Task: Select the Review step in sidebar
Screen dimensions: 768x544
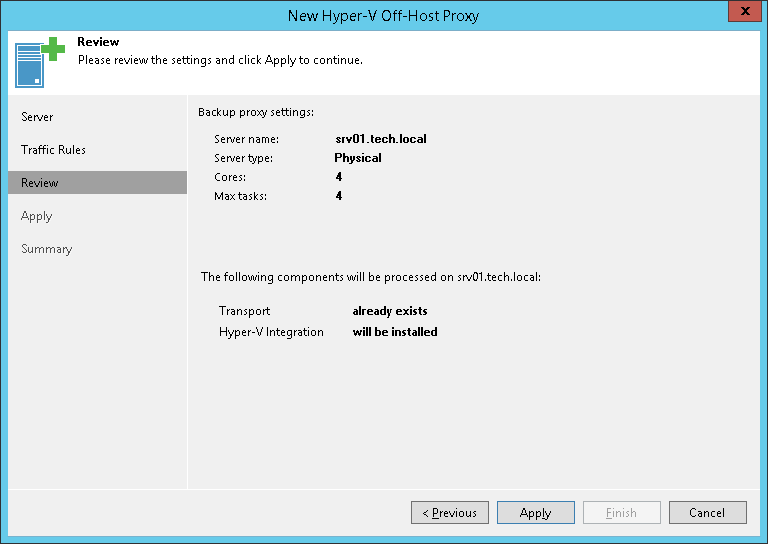Action: coord(40,183)
